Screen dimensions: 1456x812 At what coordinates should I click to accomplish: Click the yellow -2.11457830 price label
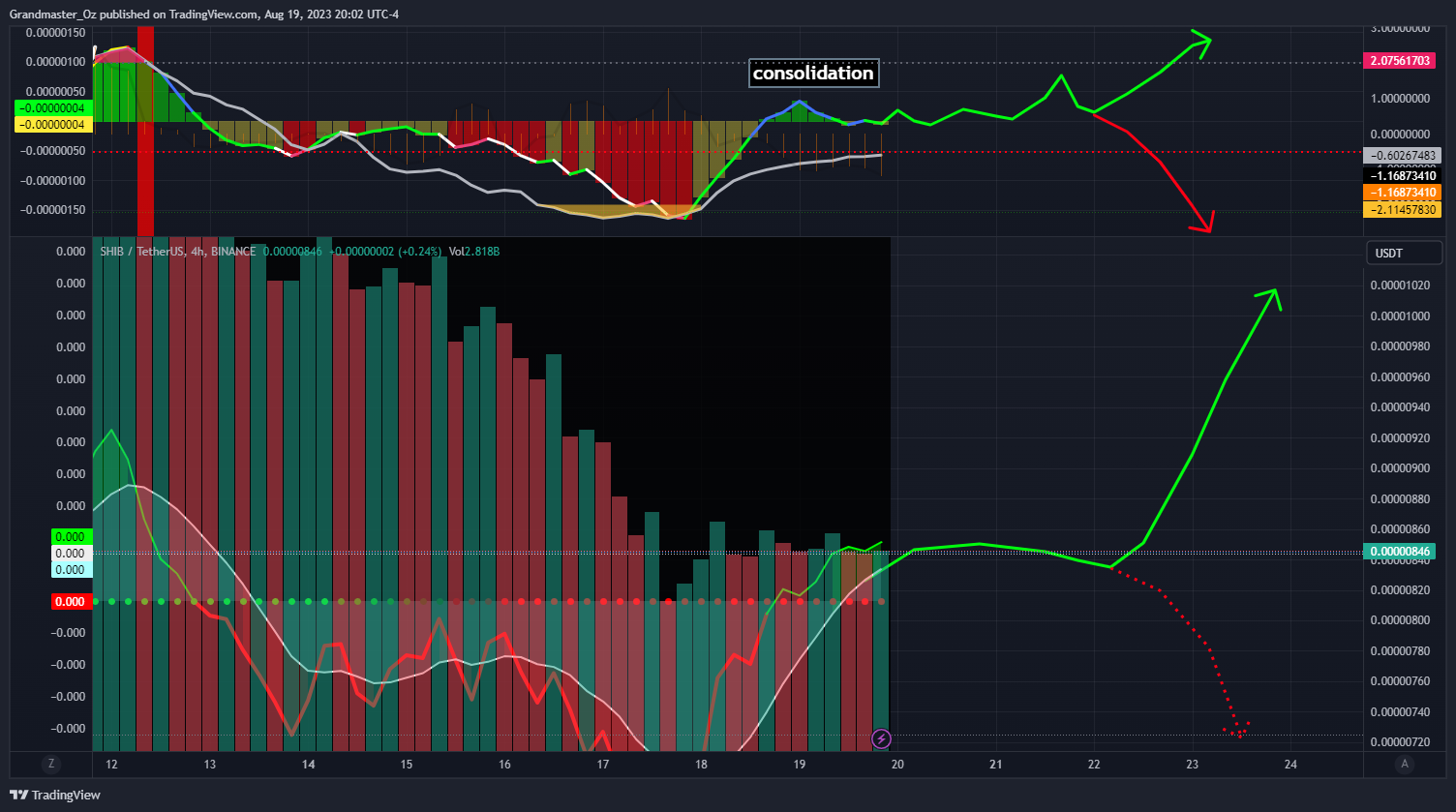(1403, 209)
